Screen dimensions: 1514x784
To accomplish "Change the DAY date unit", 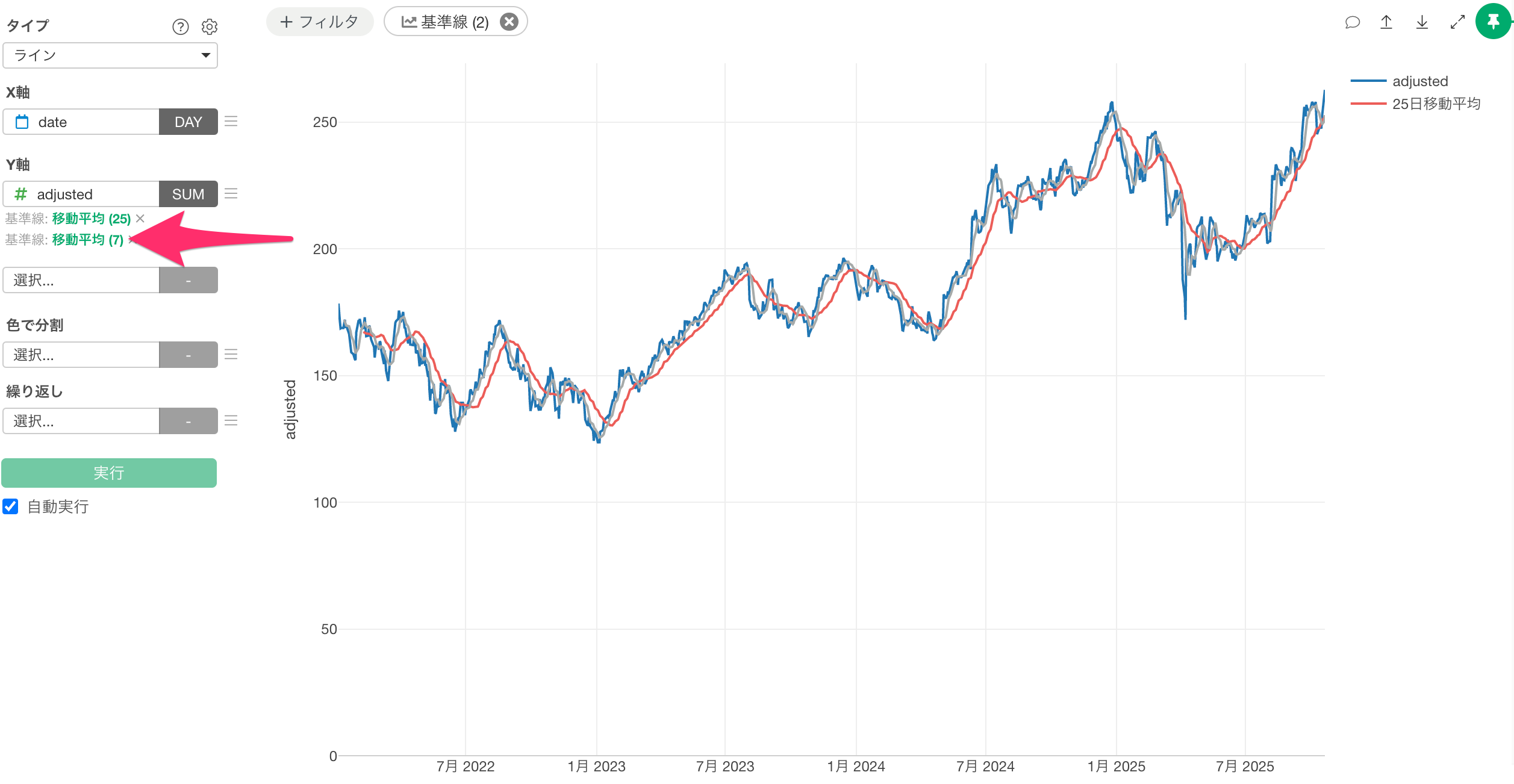I will [x=188, y=122].
